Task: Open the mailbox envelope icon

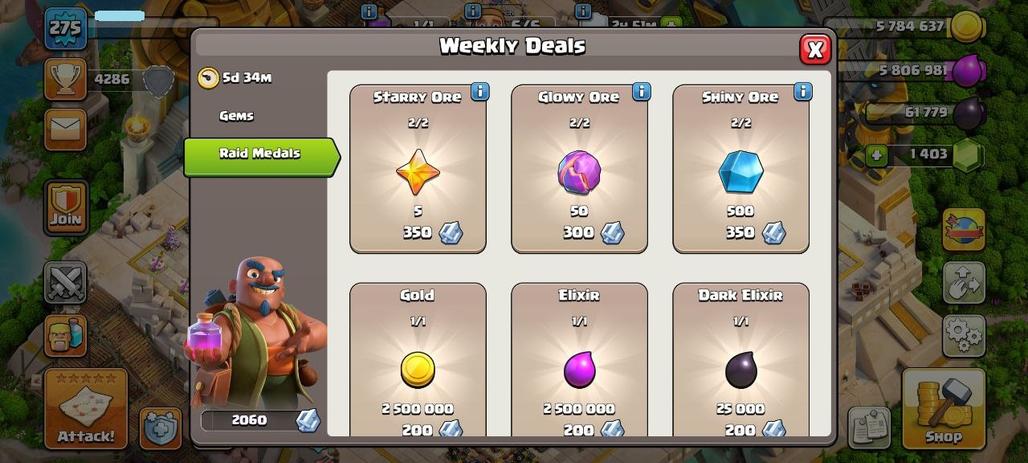Action: tap(66, 129)
